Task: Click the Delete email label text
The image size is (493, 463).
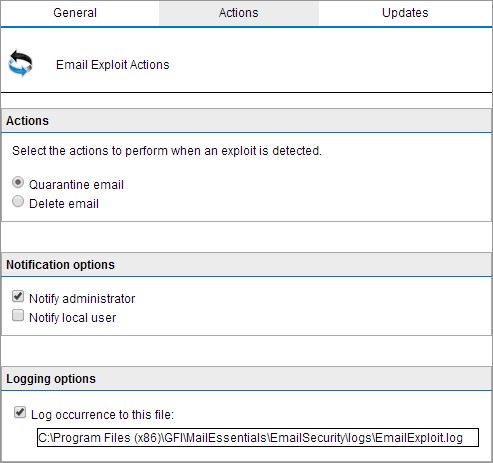Action: tap(64, 203)
